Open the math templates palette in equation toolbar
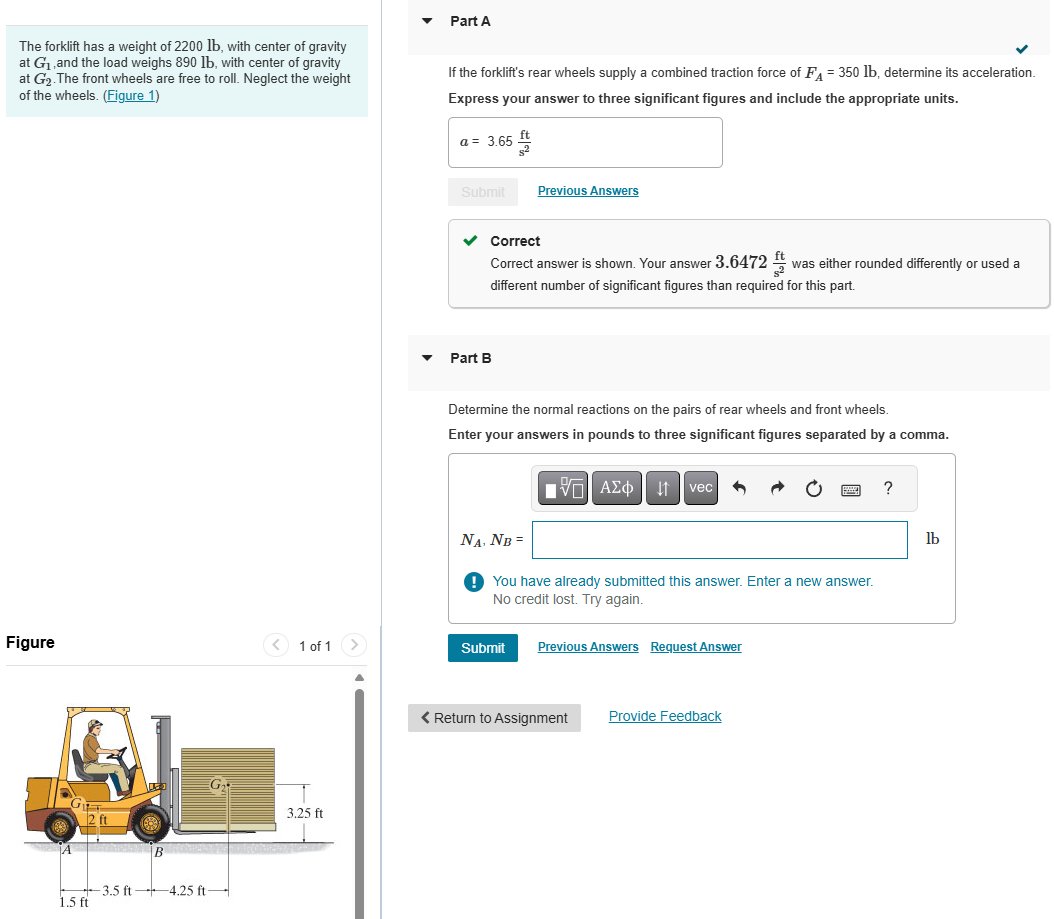Viewport: 1054px width, 919px height. tap(562, 488)
